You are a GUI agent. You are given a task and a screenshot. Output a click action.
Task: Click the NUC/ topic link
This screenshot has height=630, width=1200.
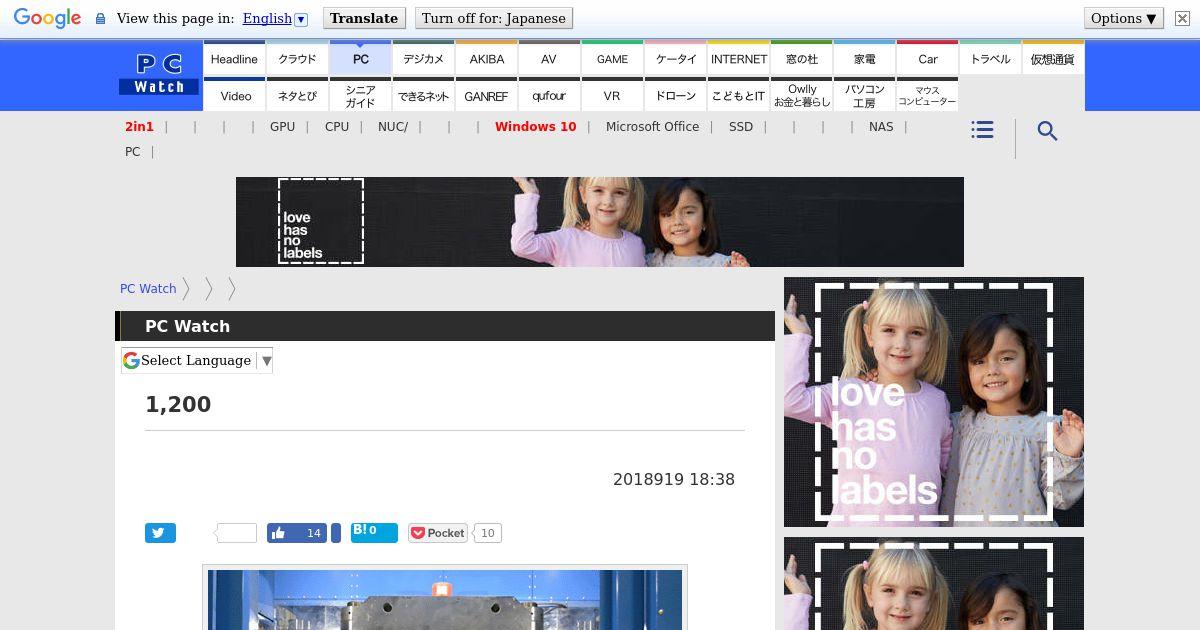pos(393,127)
